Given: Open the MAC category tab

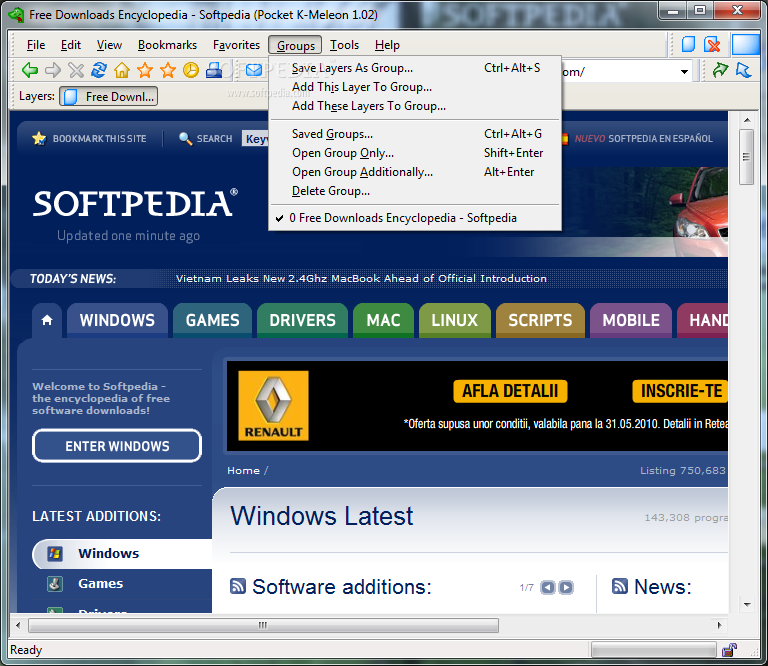Looking at the screenshot, I should [x=384, y=320].
